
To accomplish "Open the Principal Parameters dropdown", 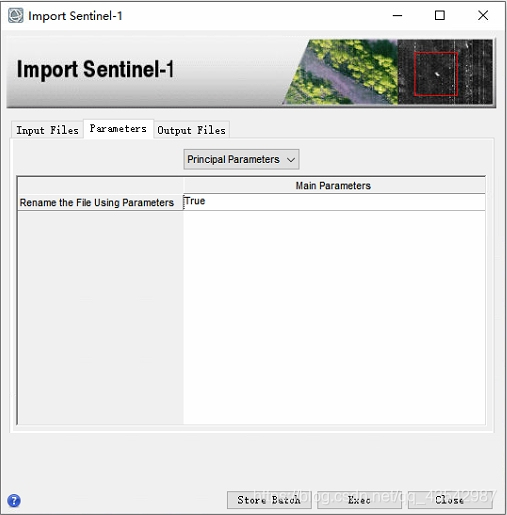I will coord(241,159).
